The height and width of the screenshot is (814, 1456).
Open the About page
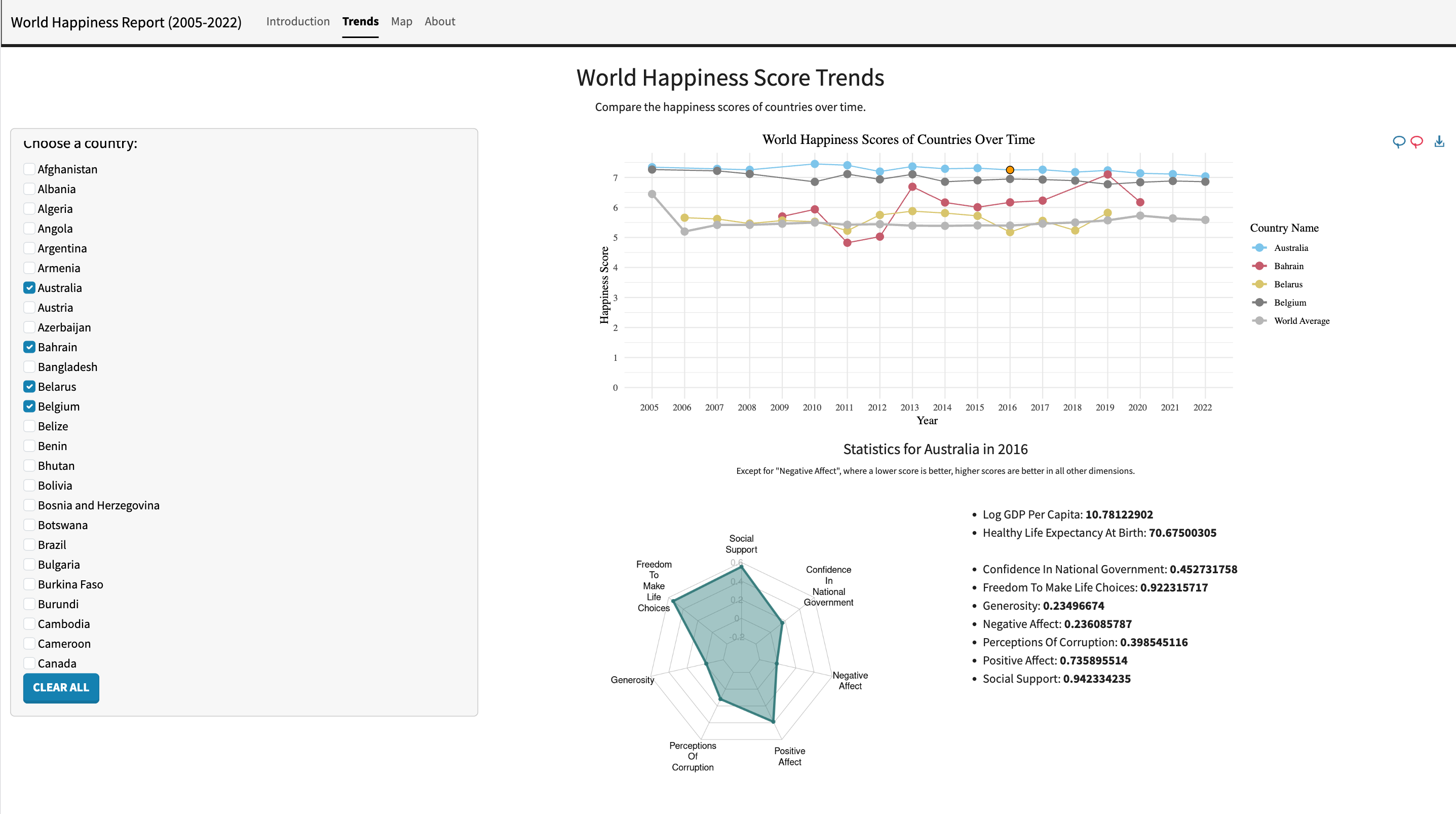point(440,21)
